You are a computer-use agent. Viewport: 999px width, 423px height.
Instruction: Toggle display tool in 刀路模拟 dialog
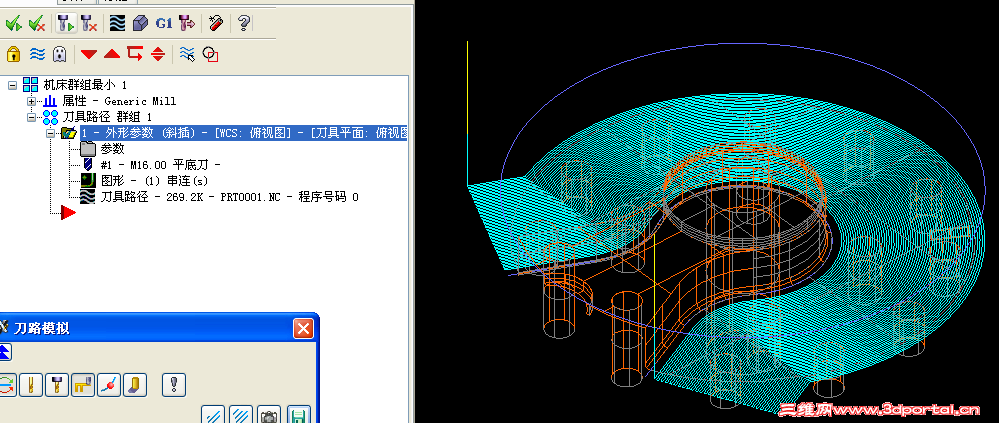click(31, 385)
